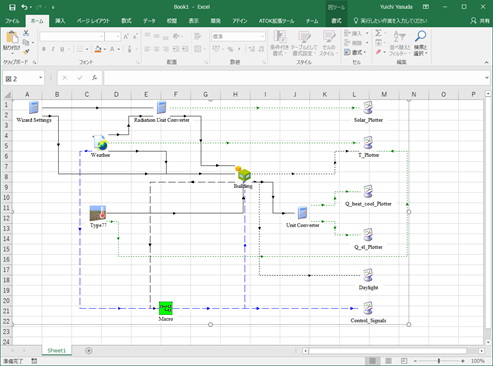Click the Format Painter brush icon
493x366 pixels.
coord(26,52)
